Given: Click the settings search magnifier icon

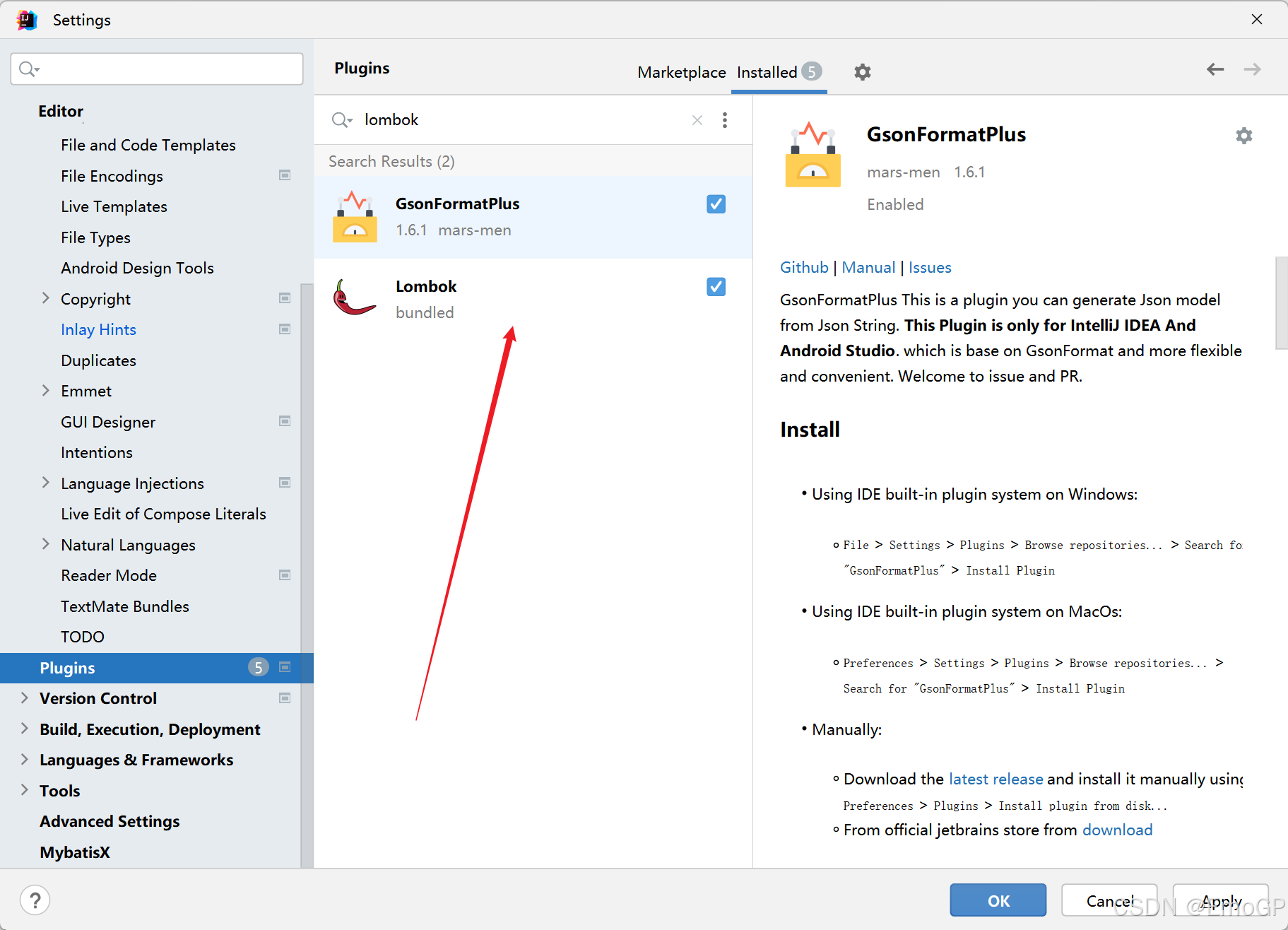Looking at the screenshot, I should (x=29, y=69).
